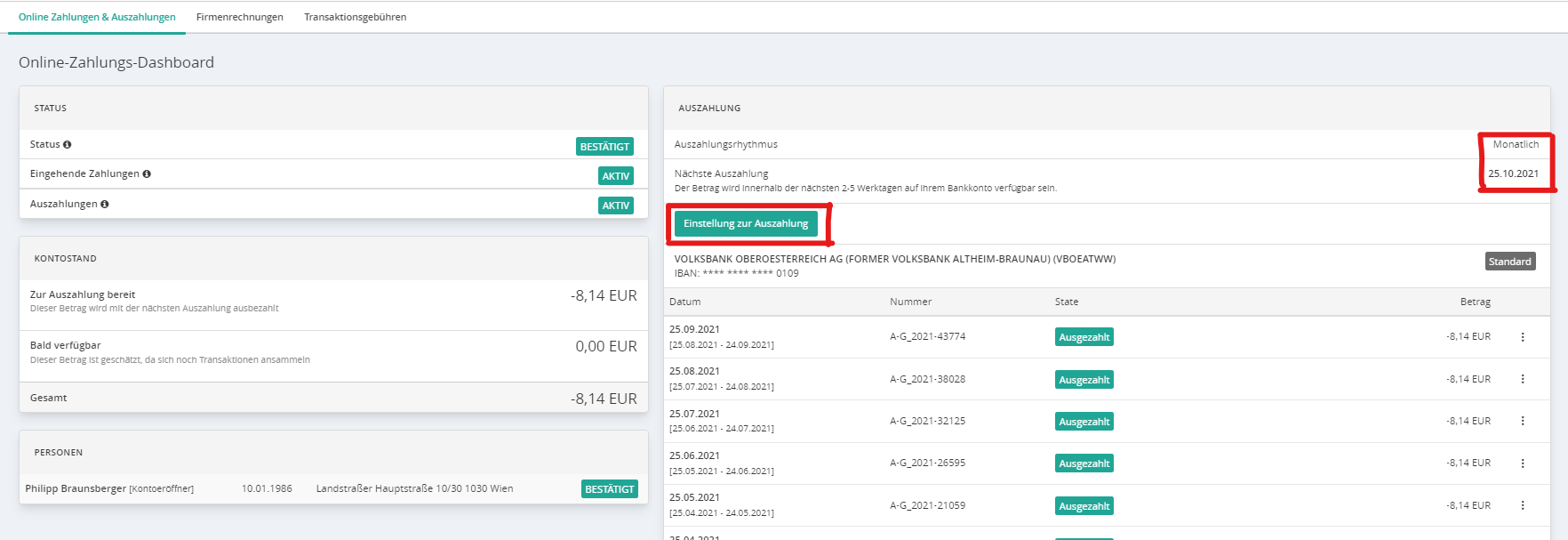Click the Standard badge on bank account
The height and width of the screenshot is (540, 1568).
coord(1509,262)
